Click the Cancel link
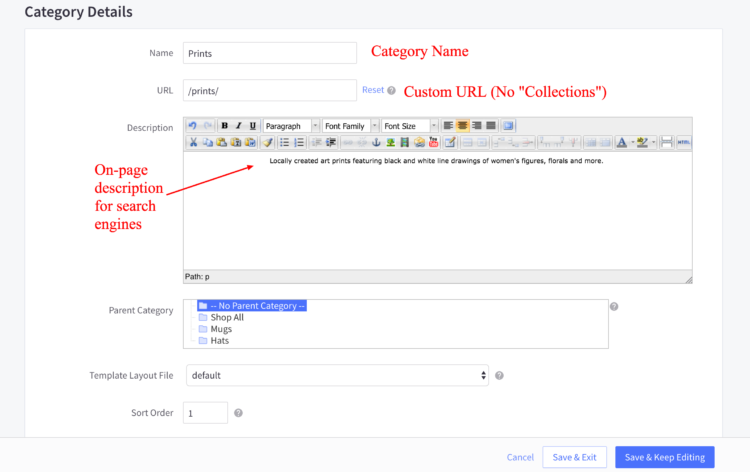750x472 pixels. click(520, 457)
